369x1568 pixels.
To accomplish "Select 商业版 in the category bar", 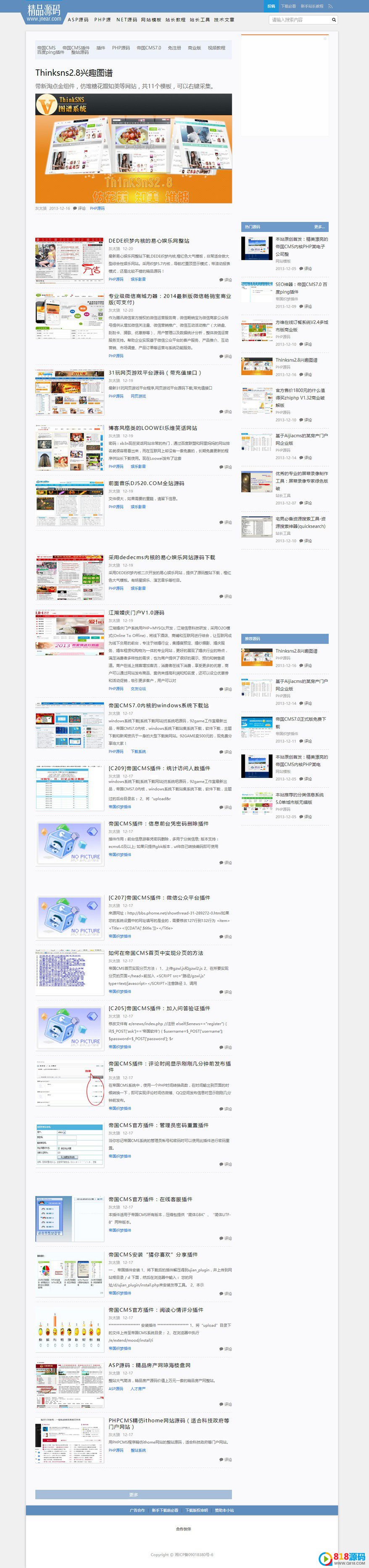I will [x=195, y=48].
